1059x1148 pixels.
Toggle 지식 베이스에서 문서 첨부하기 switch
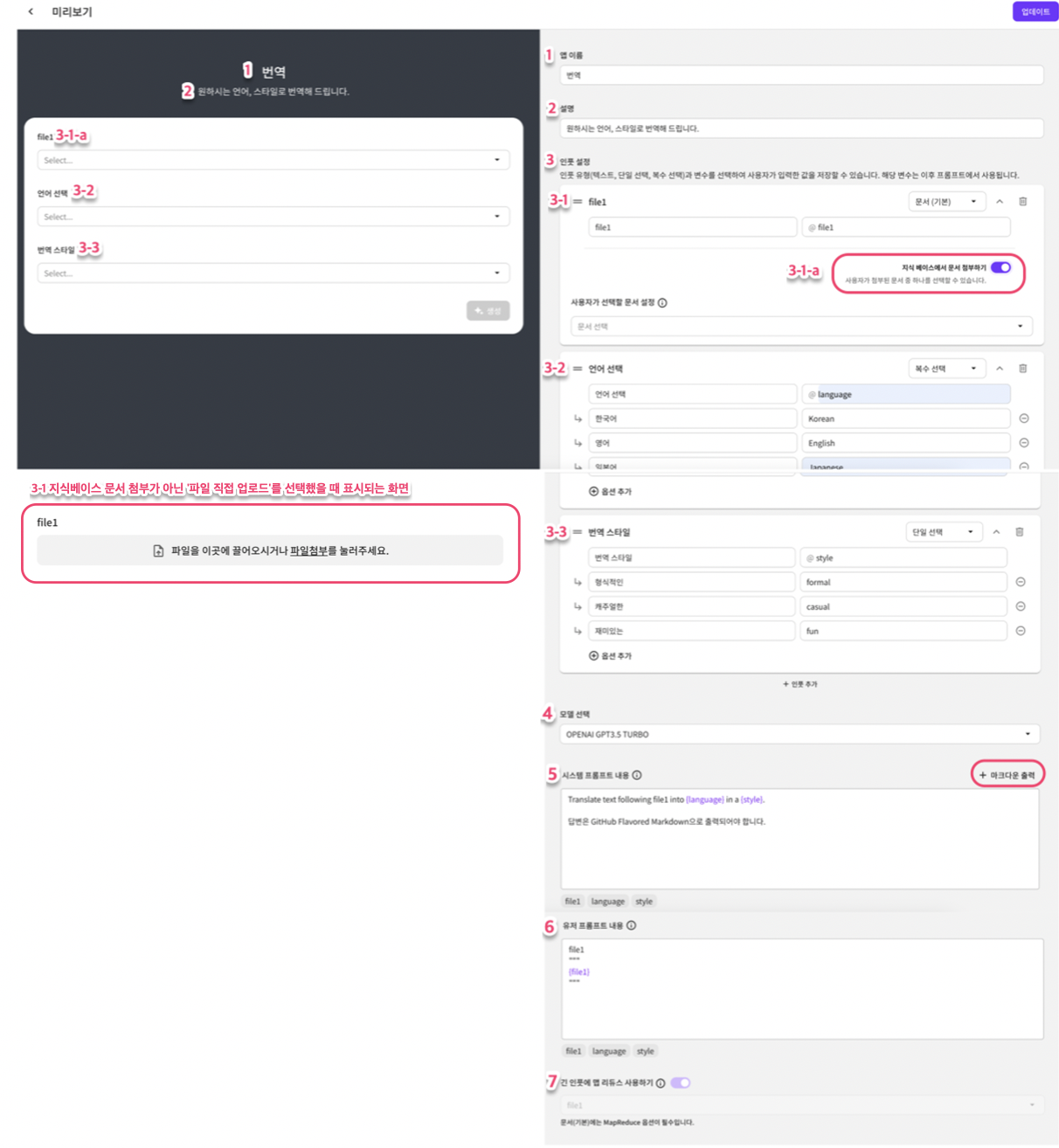[x=1000, y=267]
